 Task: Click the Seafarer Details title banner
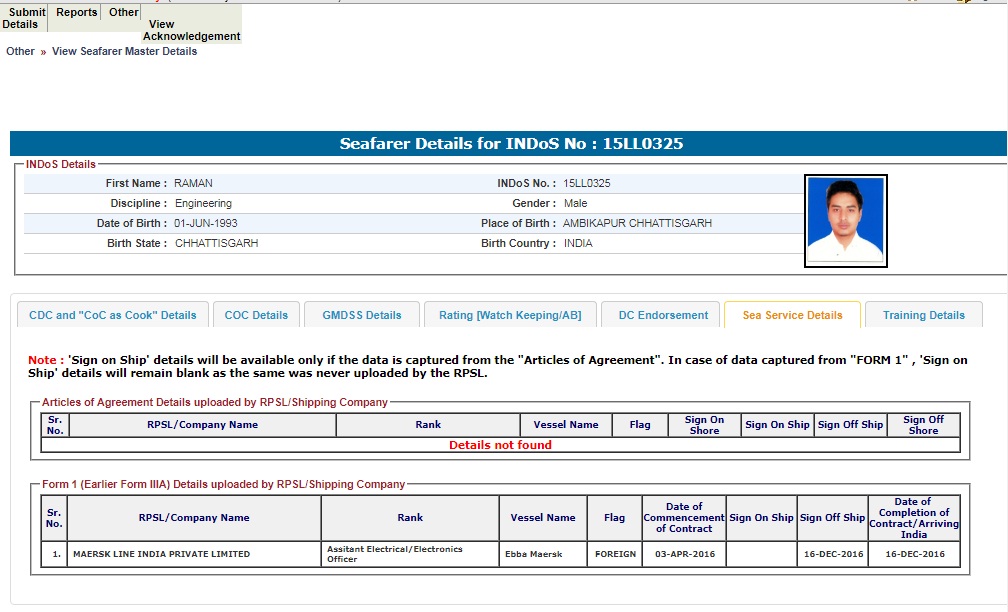pyautogui.click(x=510, y=144)
